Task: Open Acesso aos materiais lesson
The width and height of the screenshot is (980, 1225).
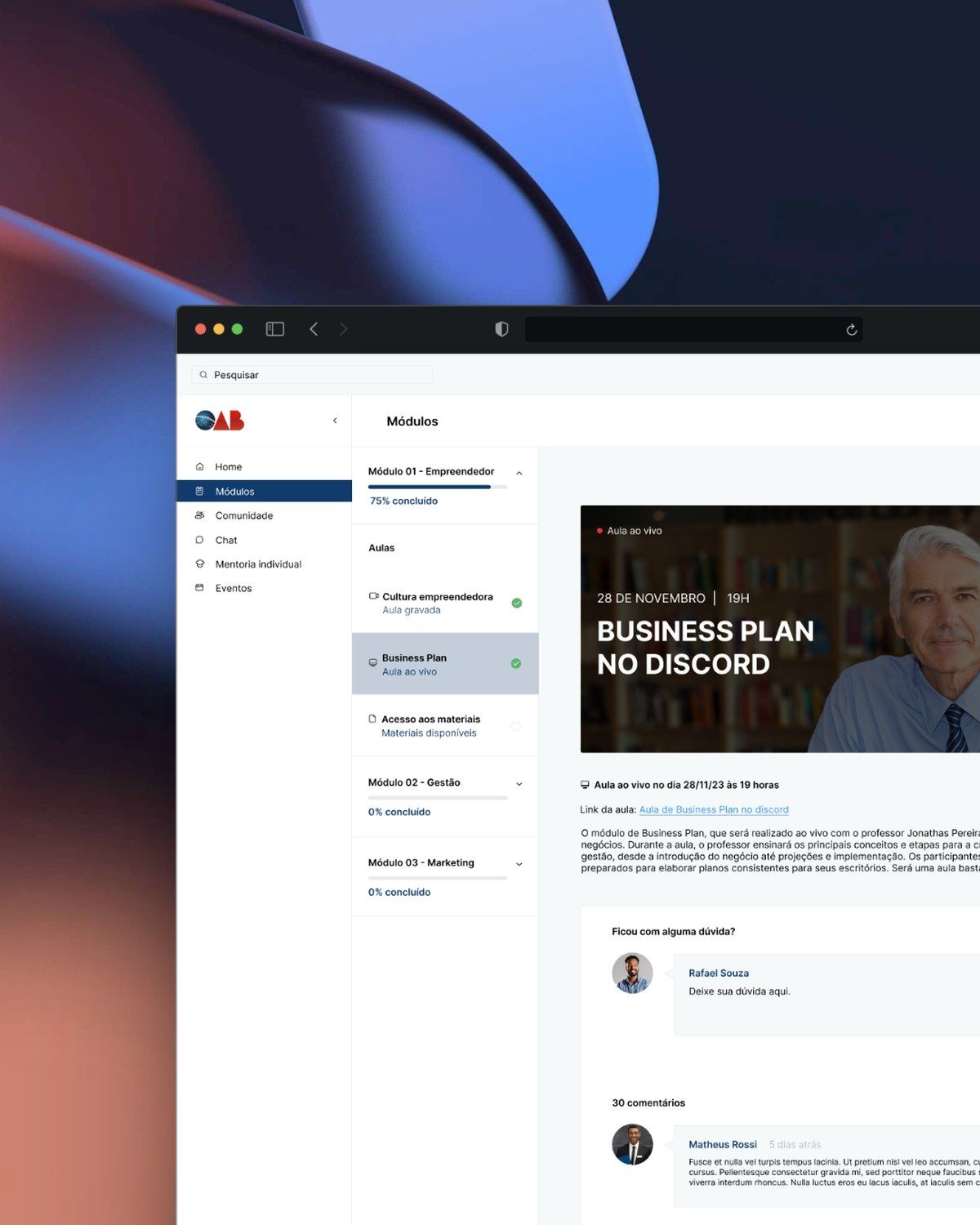Action: [445, 725]
